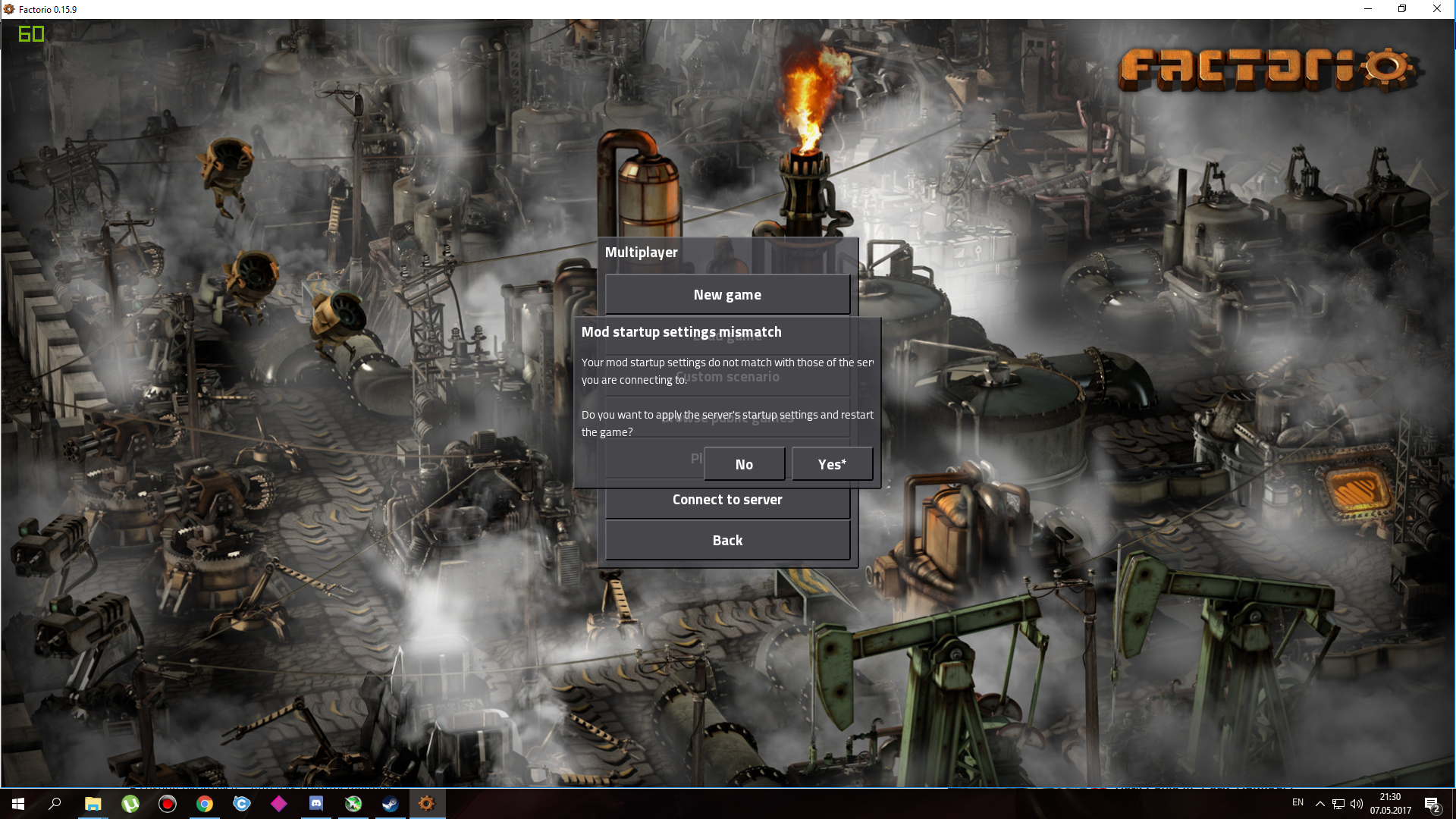The height and width of the screenshot is (819, 1456).
Task: Switch to Steam in the taskbar
Action: (391, 804)
